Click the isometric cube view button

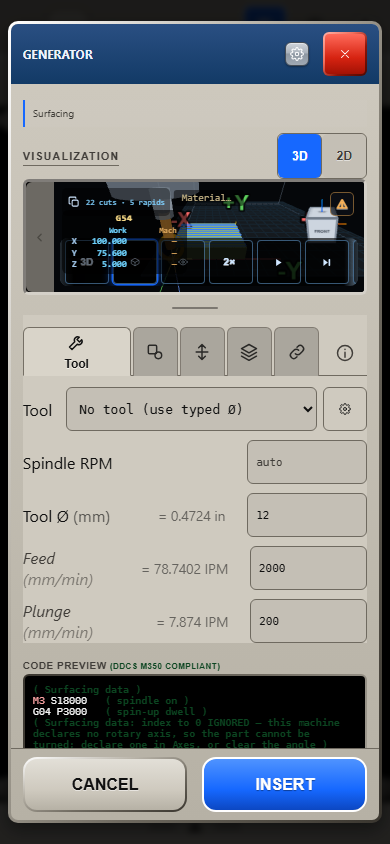click(135, 262)
